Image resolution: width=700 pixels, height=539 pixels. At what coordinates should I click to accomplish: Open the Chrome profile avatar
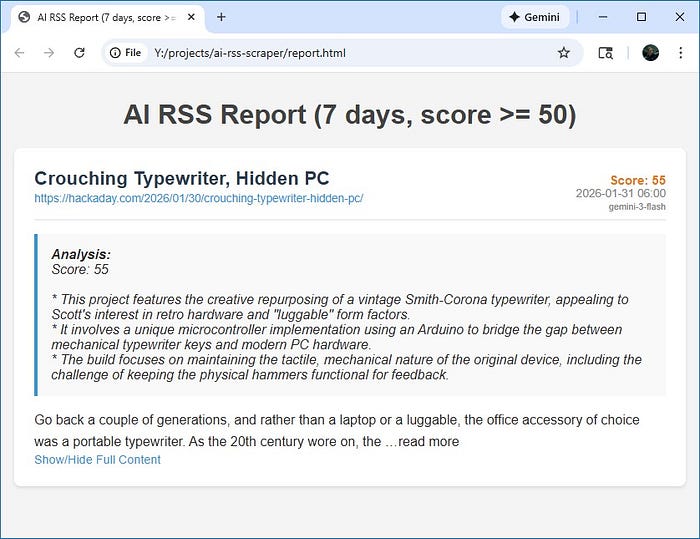pyautogui.click(x=650, y=53)
